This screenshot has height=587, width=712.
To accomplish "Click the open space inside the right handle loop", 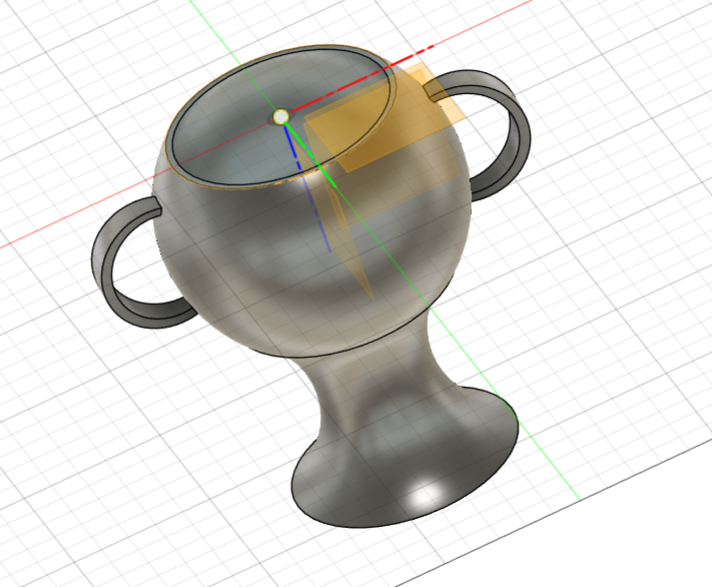I will pos(488,140).
